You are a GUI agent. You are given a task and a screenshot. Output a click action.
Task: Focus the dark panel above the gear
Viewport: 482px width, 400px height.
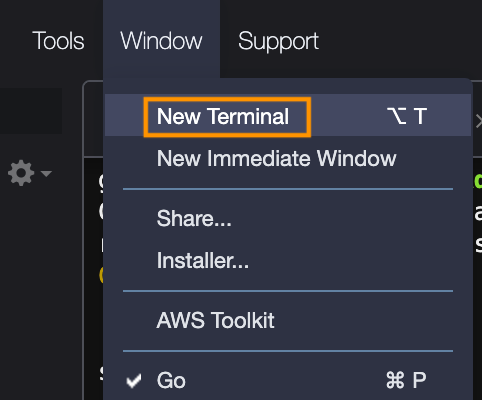point(31,111)
